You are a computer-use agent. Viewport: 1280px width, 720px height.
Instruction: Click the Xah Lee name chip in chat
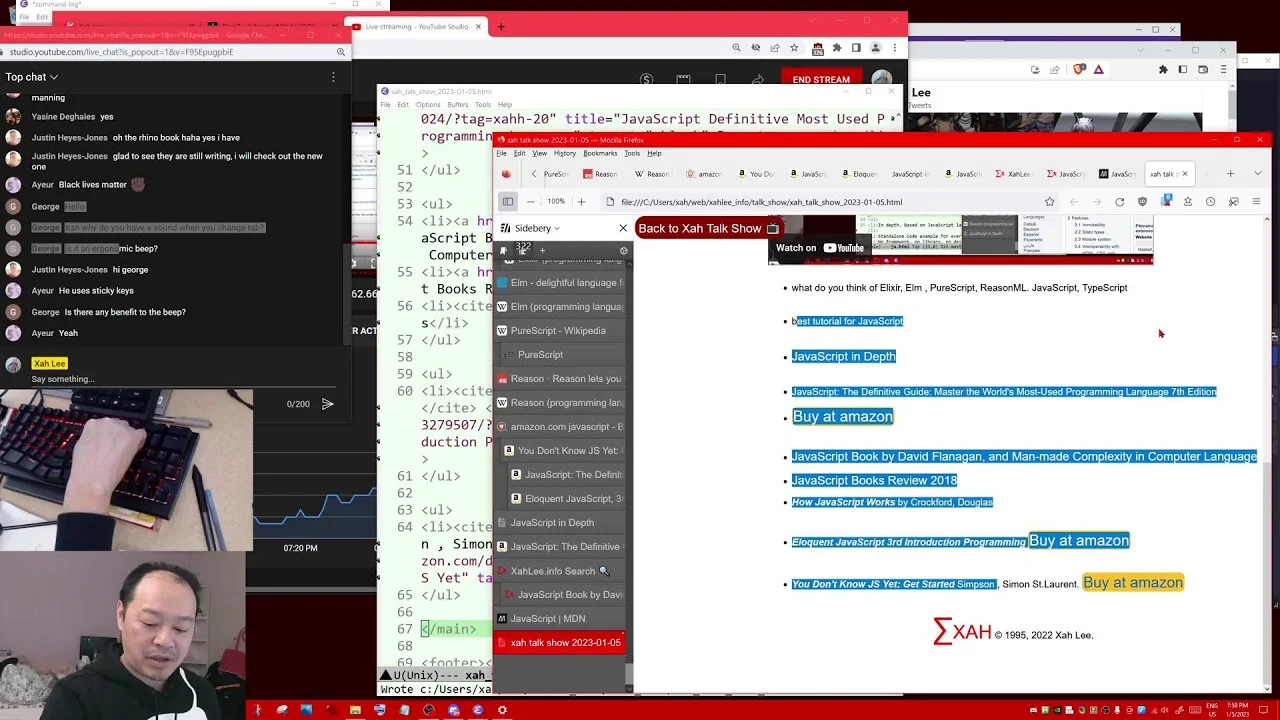(49, 364)
